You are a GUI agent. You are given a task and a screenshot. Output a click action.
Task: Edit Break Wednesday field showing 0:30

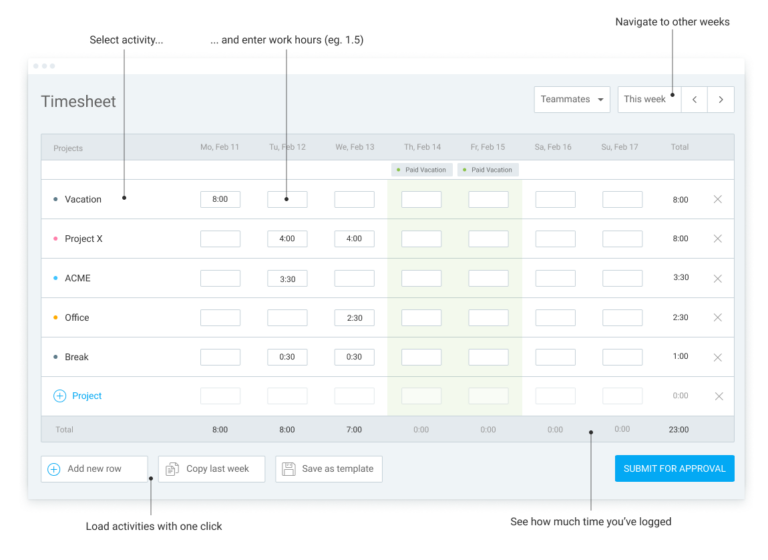point(354,357)
